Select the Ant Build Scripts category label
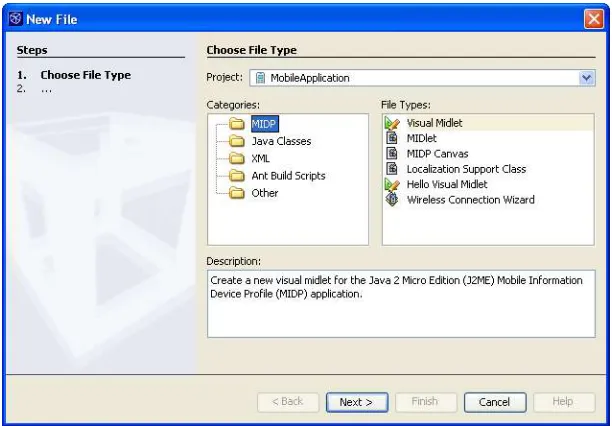This screenshot has width=612, height=426. 288,176
